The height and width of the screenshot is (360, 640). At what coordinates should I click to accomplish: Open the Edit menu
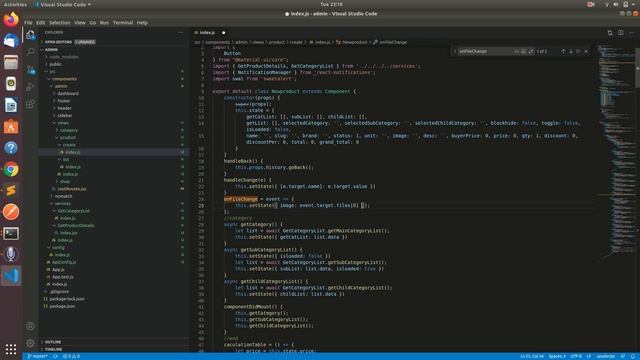point(40,22)
